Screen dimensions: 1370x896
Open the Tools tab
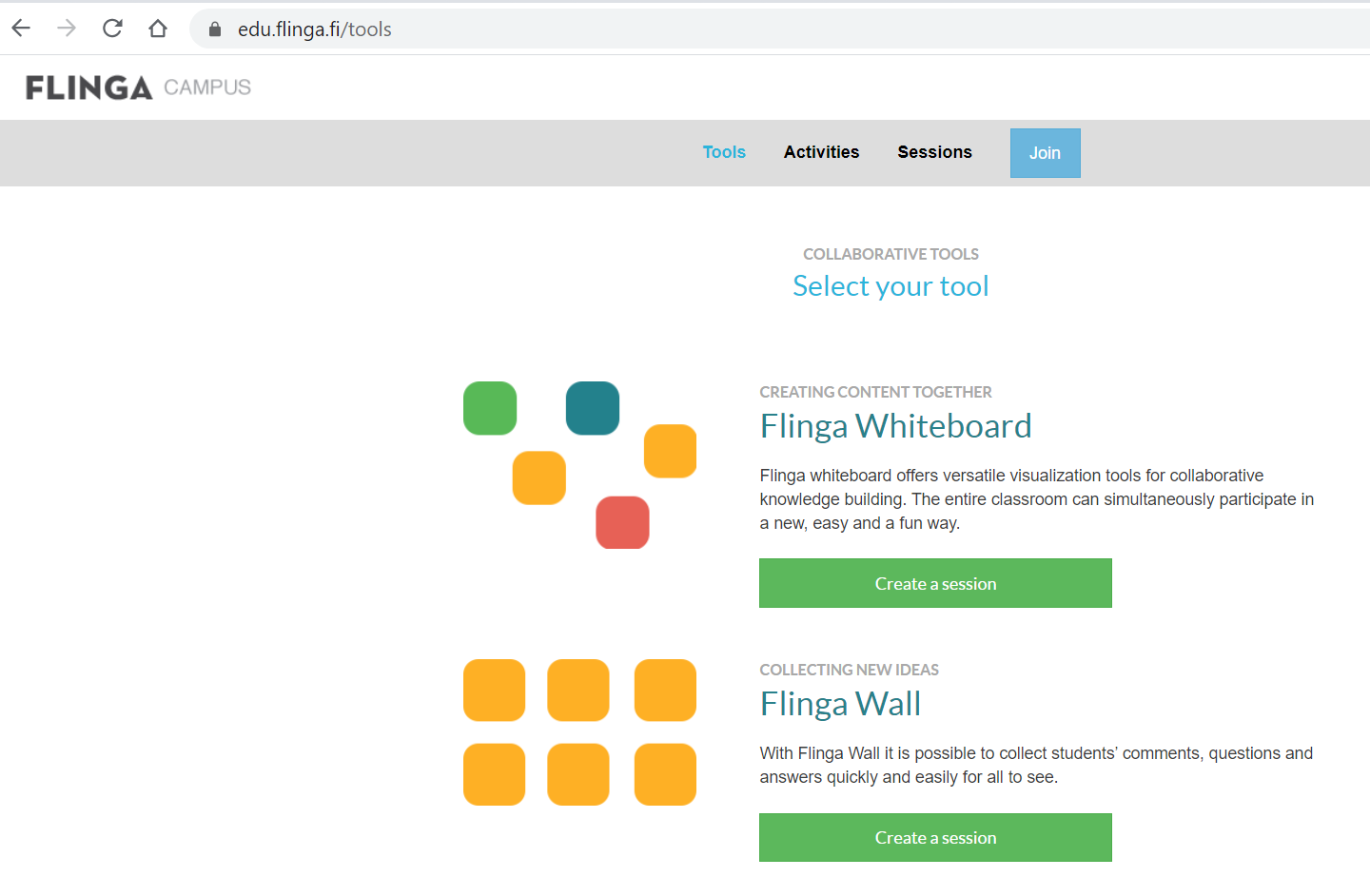pos(724,152)
